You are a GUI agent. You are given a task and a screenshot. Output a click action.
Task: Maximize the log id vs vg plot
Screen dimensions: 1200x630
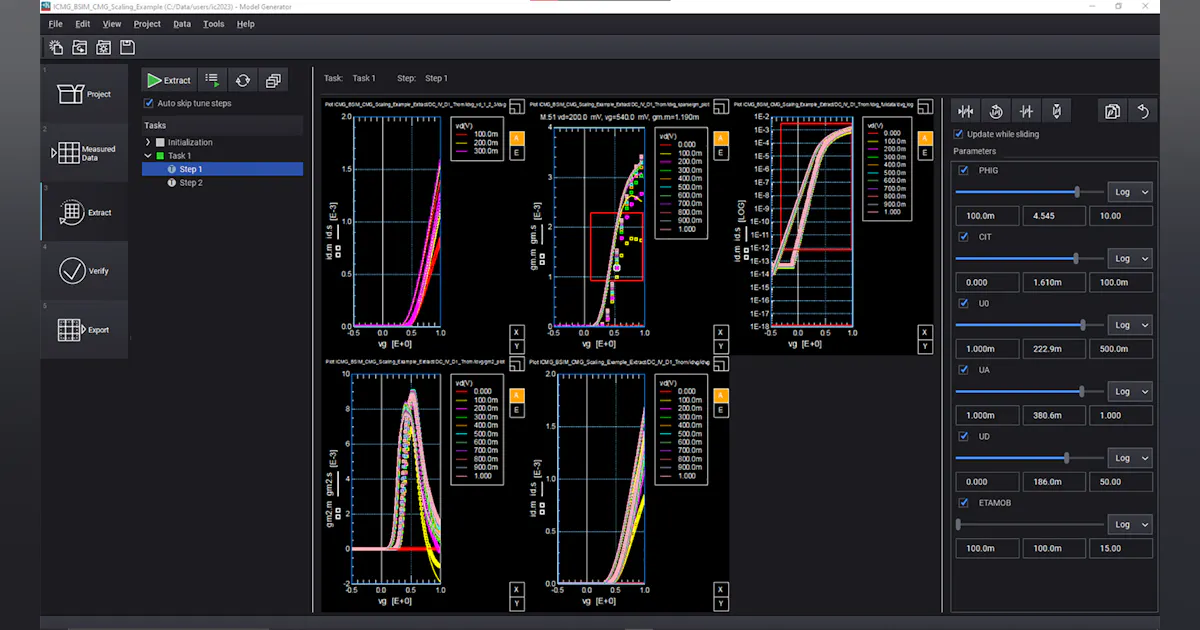coord(925,108)
